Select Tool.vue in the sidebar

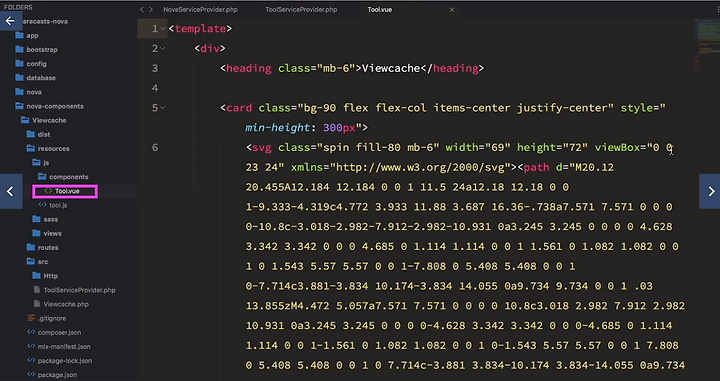point(65,191)
